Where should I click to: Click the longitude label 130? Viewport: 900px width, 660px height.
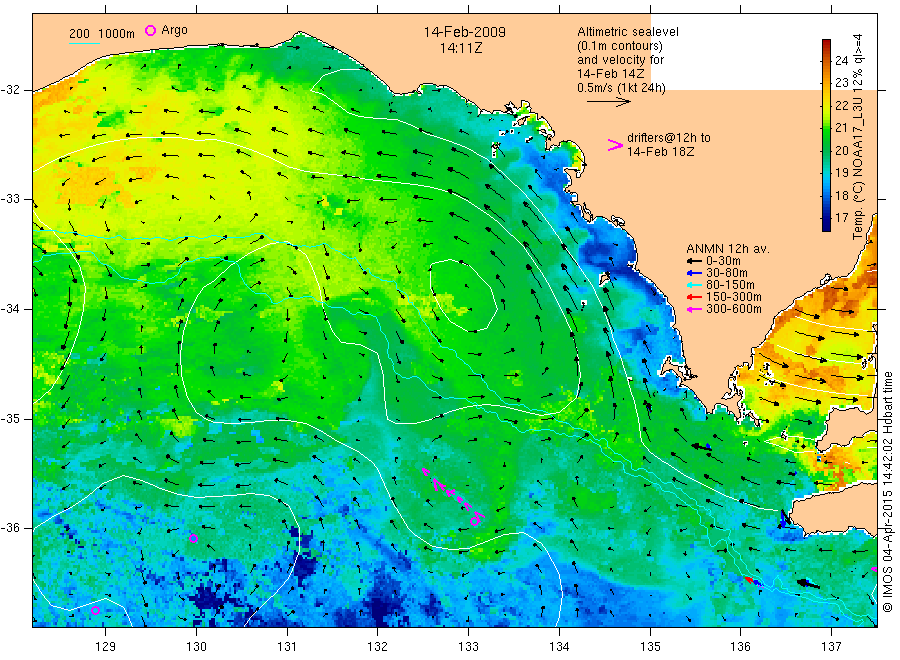[196, 646]
